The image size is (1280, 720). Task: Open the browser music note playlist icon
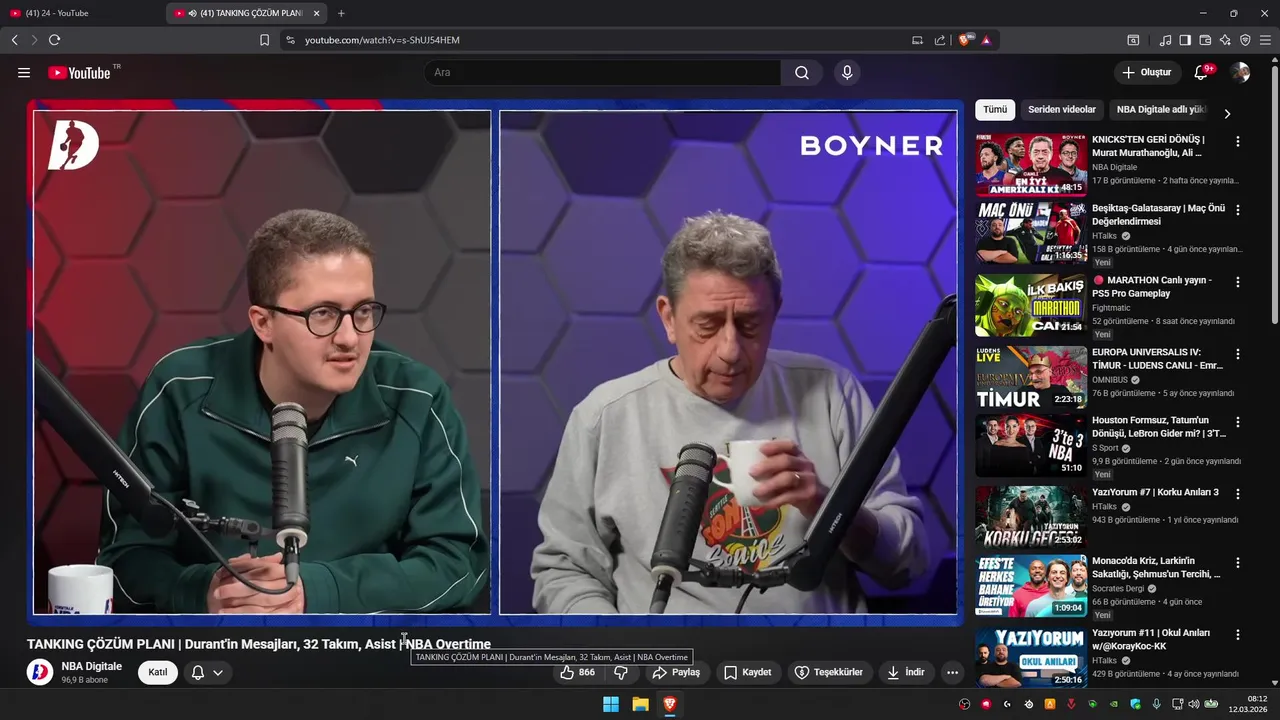coord(1165,40)
